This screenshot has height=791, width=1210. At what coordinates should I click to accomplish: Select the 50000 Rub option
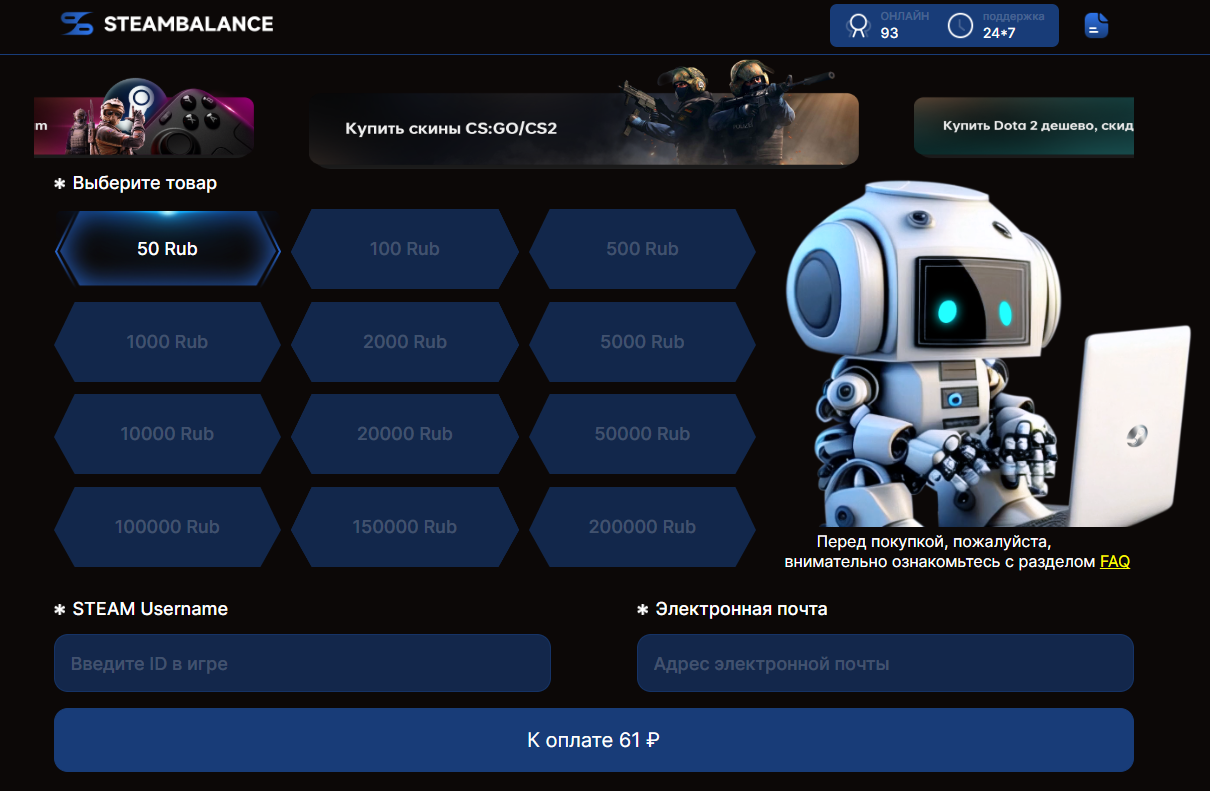click(x=642, y=434)
